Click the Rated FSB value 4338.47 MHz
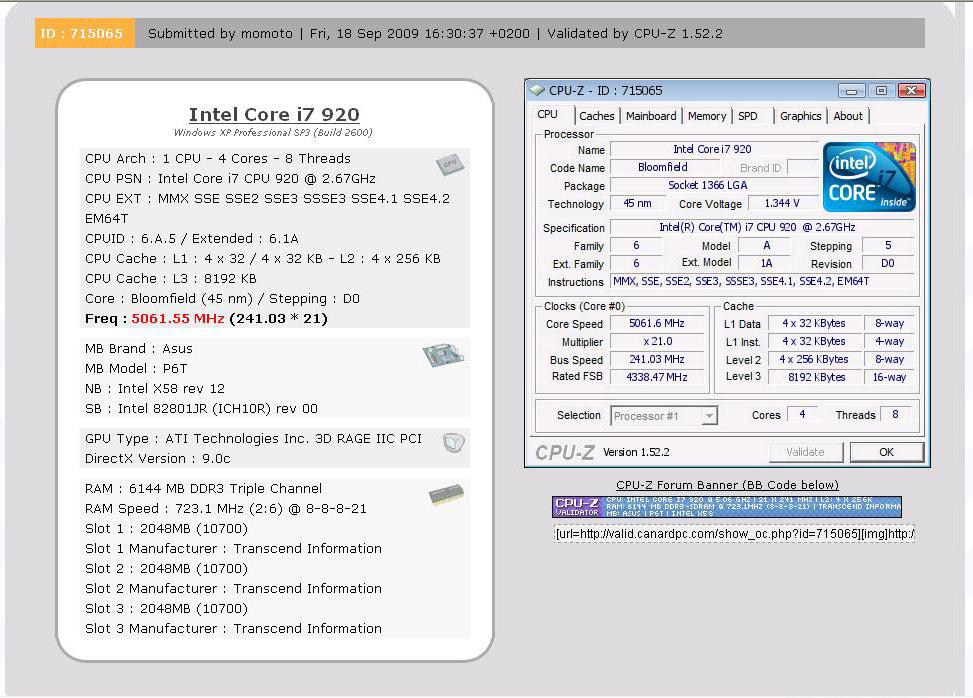Viewport: 973px width, 698px height. click(x=657, y=377)
